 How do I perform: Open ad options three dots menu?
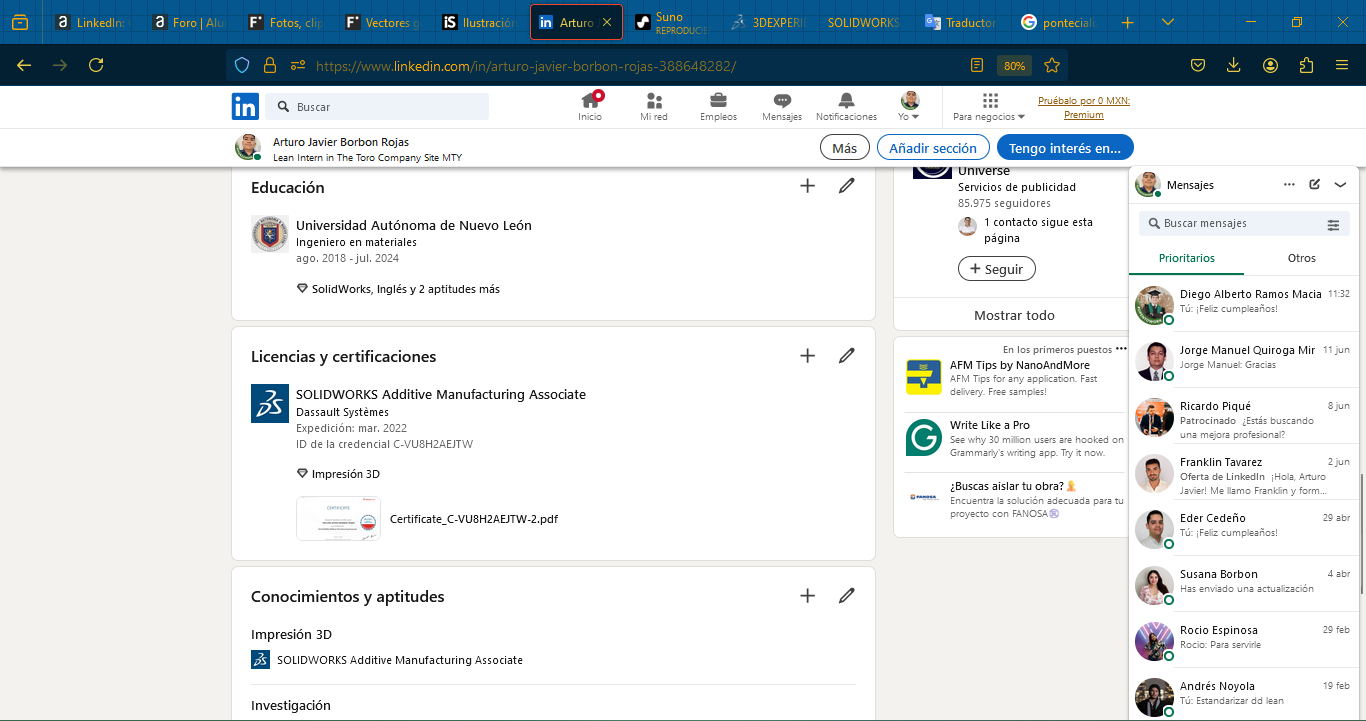click(1121, 349)
